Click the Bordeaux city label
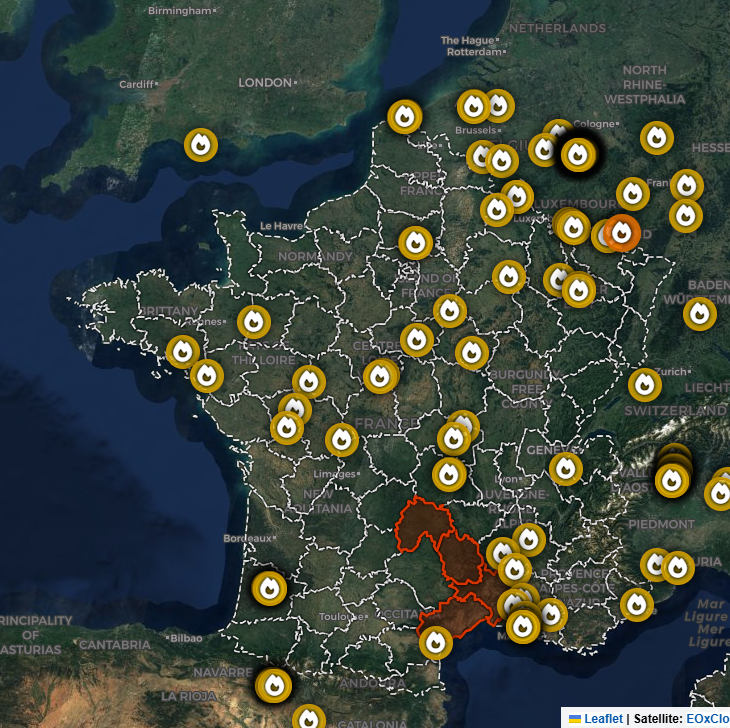730x728 pixels. pos(247,538)
